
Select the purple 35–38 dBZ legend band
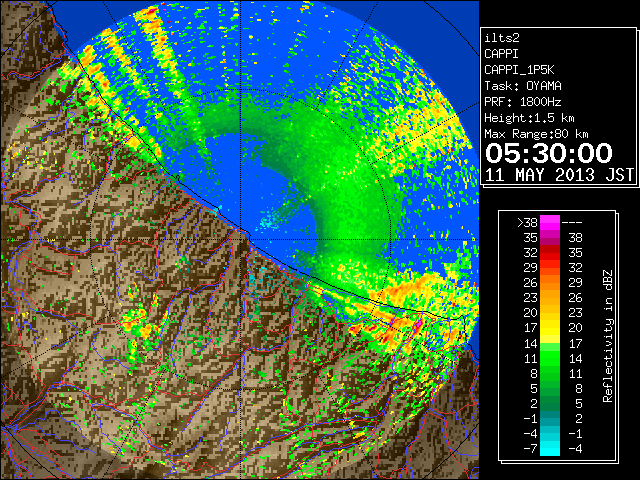click(550, 238)
